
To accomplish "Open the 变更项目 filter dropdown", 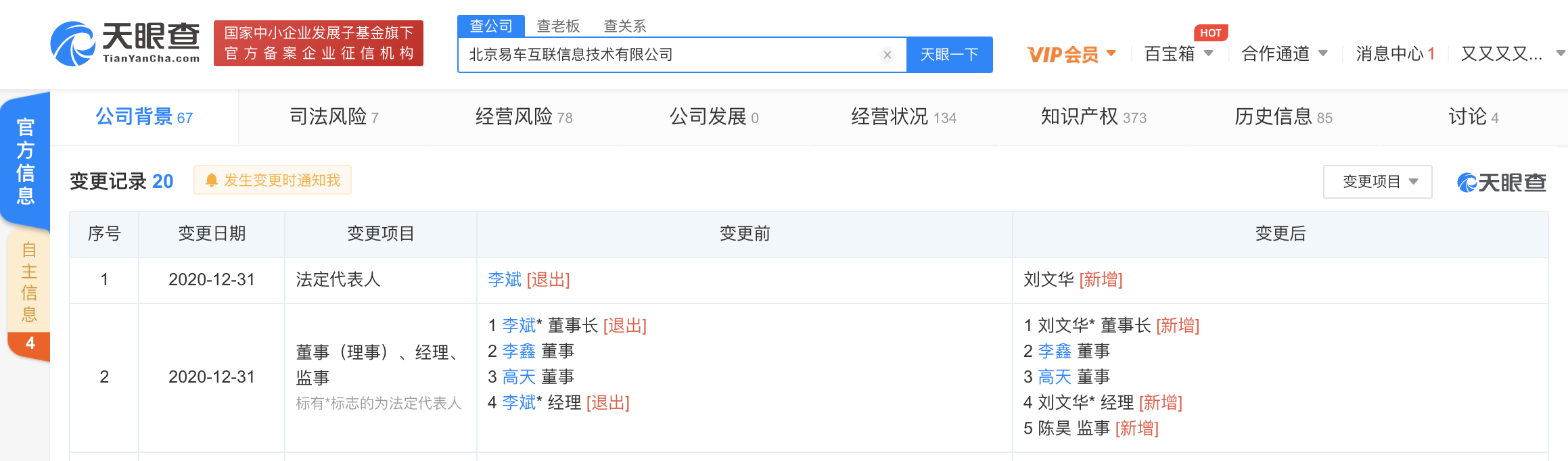I will pyautogui.click(x=1377, y=182).
